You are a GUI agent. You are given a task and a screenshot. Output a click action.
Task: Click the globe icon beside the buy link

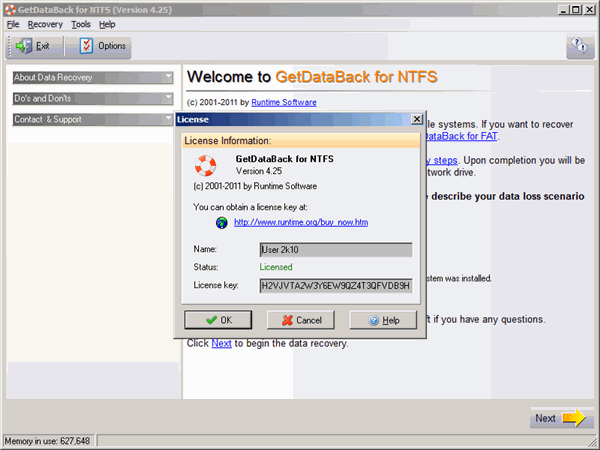pos(222,222)
